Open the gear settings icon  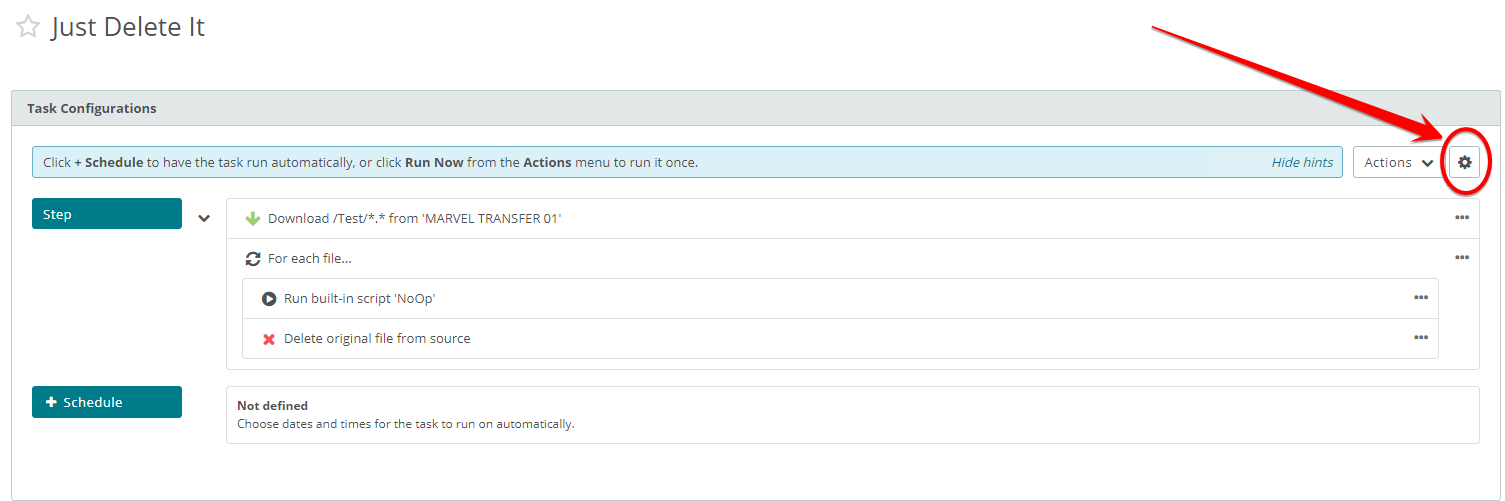1464,162
